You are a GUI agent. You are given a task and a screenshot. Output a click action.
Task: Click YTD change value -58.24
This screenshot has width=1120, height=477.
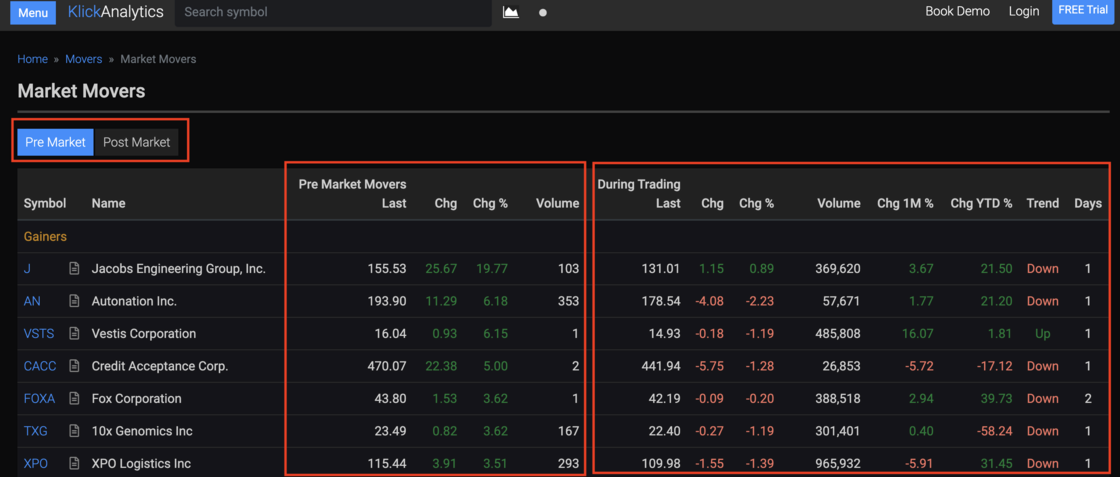coord(993,431)
